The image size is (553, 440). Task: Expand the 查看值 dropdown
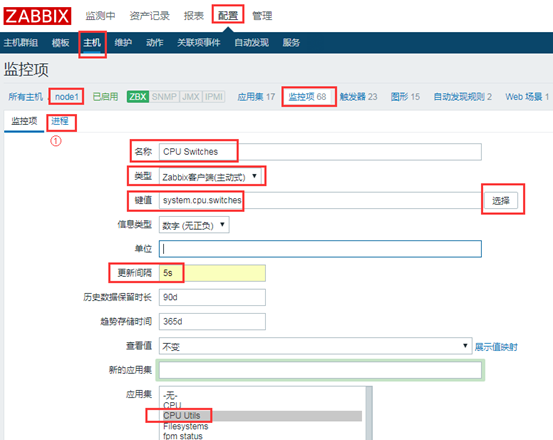[315, 346]
